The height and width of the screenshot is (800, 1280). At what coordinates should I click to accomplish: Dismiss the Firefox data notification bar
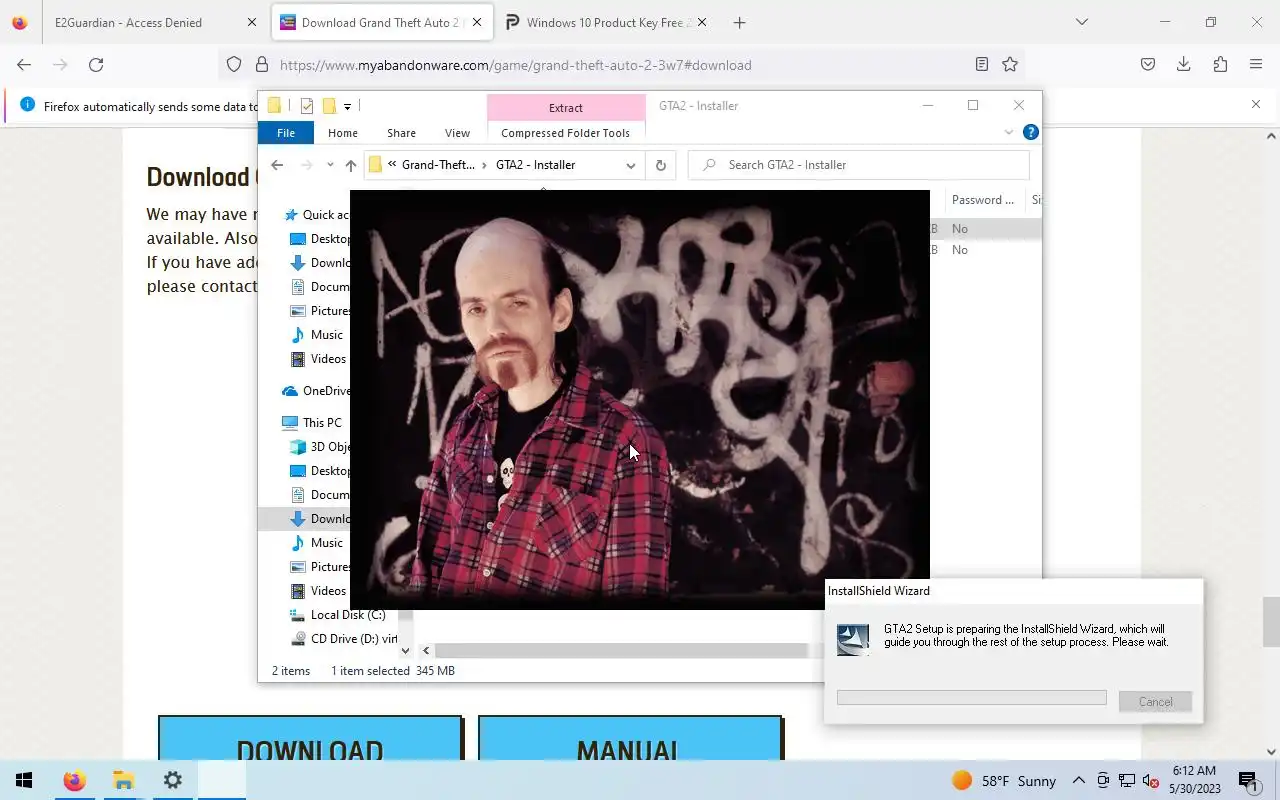tap(1256, 104)
